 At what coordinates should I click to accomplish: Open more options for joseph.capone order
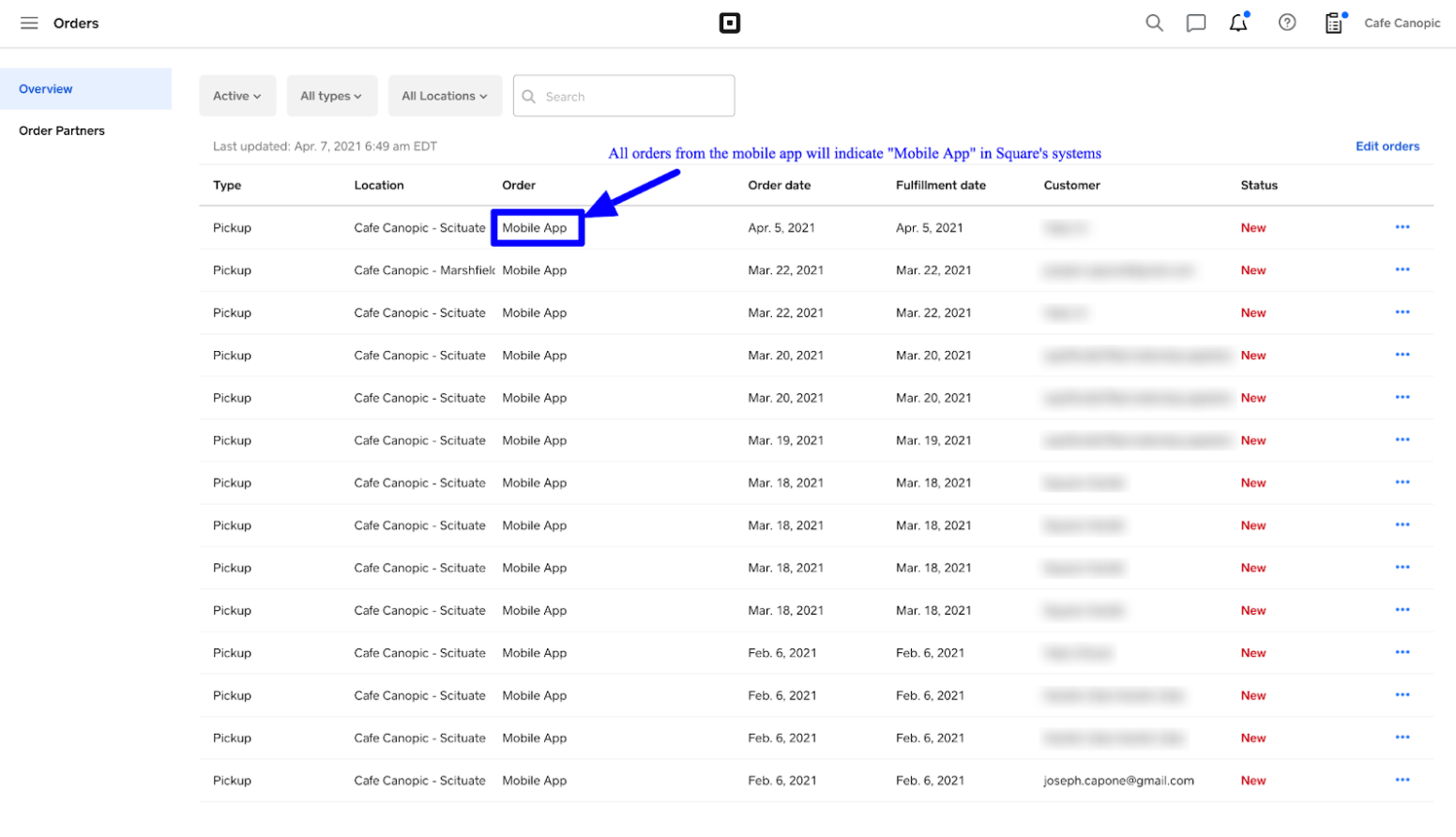(1402, 780)
